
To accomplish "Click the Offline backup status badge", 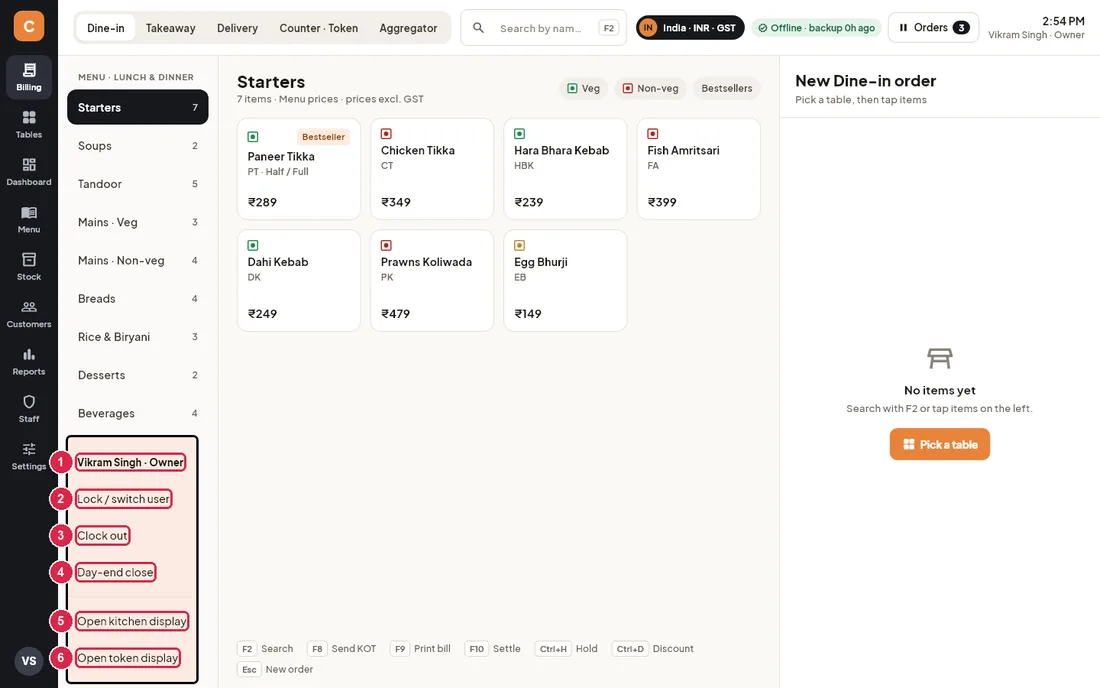I will [817, 28].
